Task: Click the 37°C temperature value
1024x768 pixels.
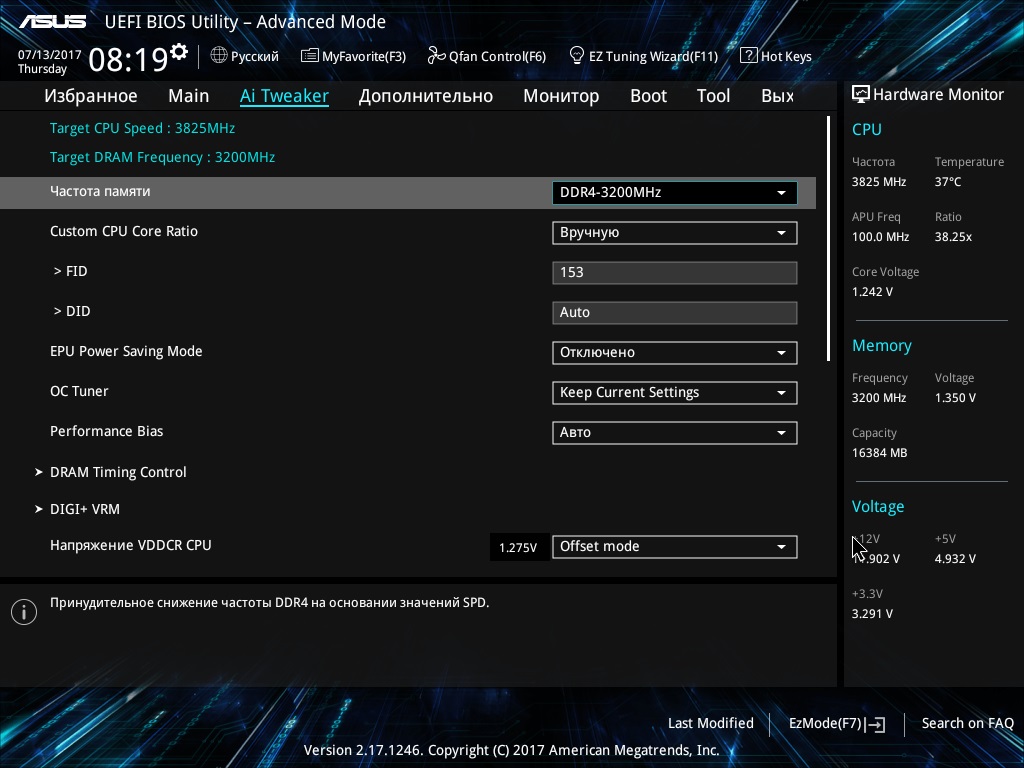Action: [x=948, y=182]
